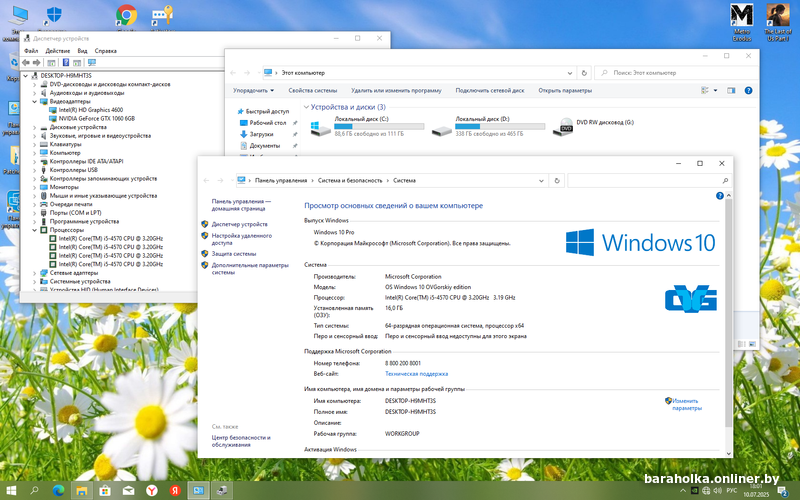Click refresh button in Explorer address bar
The width and height of the screenshot is (800, 500).
click(584, 73)
